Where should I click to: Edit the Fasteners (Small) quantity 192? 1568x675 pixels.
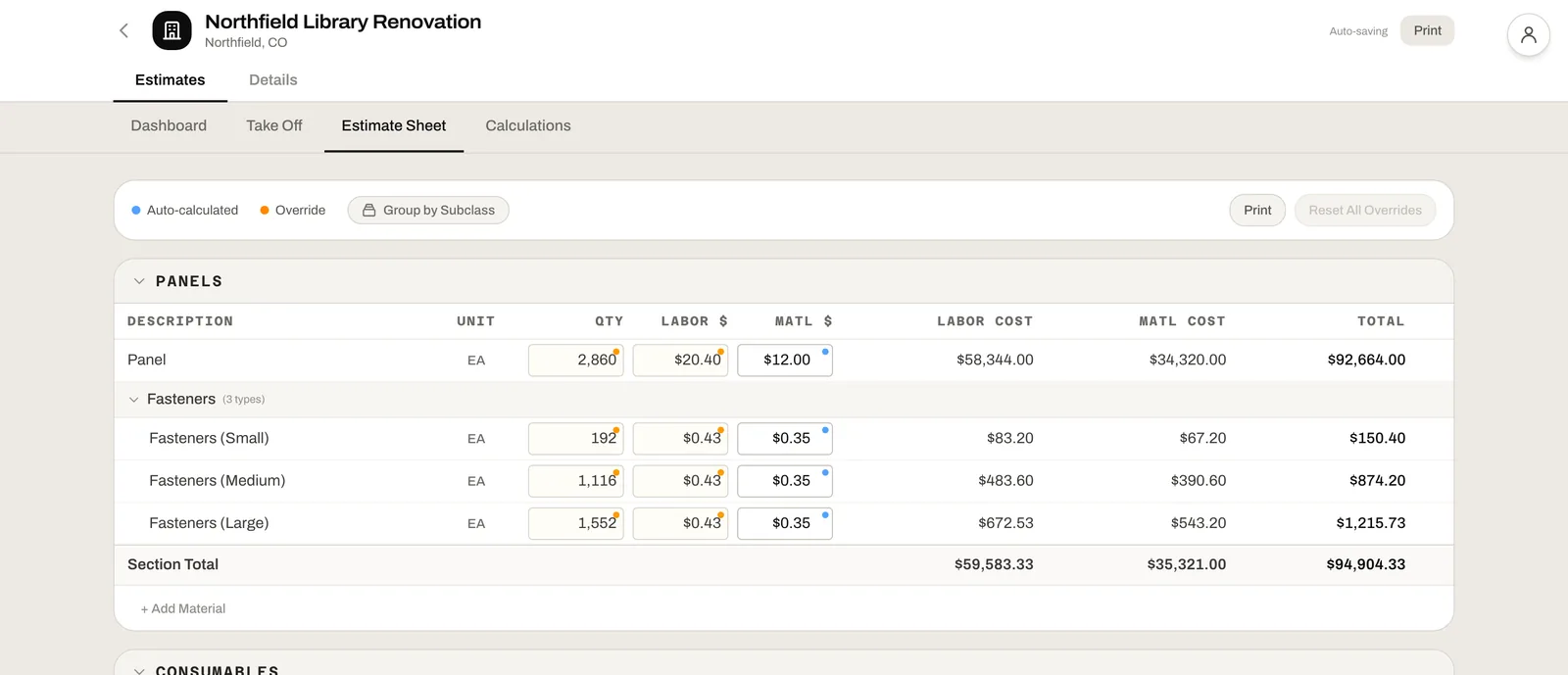click(576, 439)
